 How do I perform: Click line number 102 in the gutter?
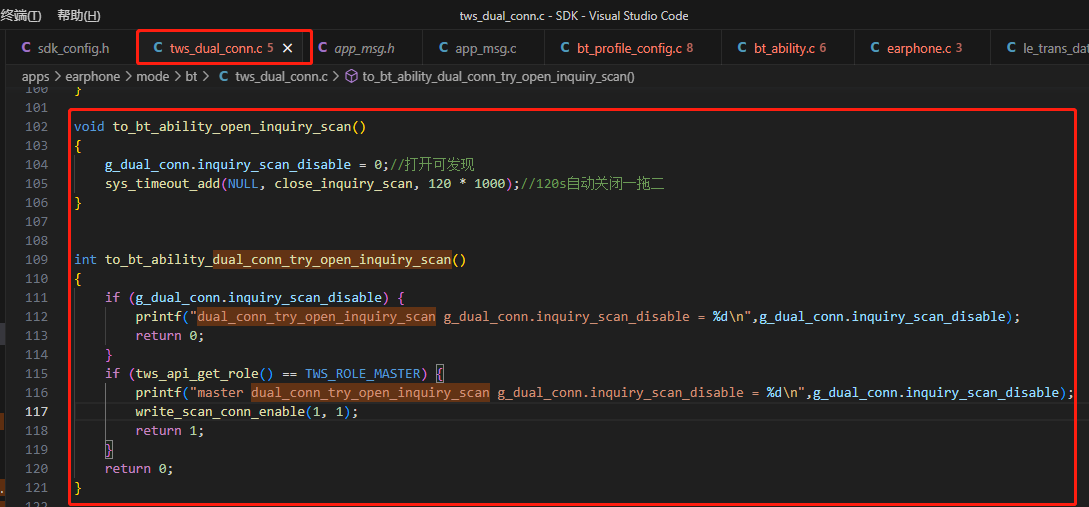35,126
